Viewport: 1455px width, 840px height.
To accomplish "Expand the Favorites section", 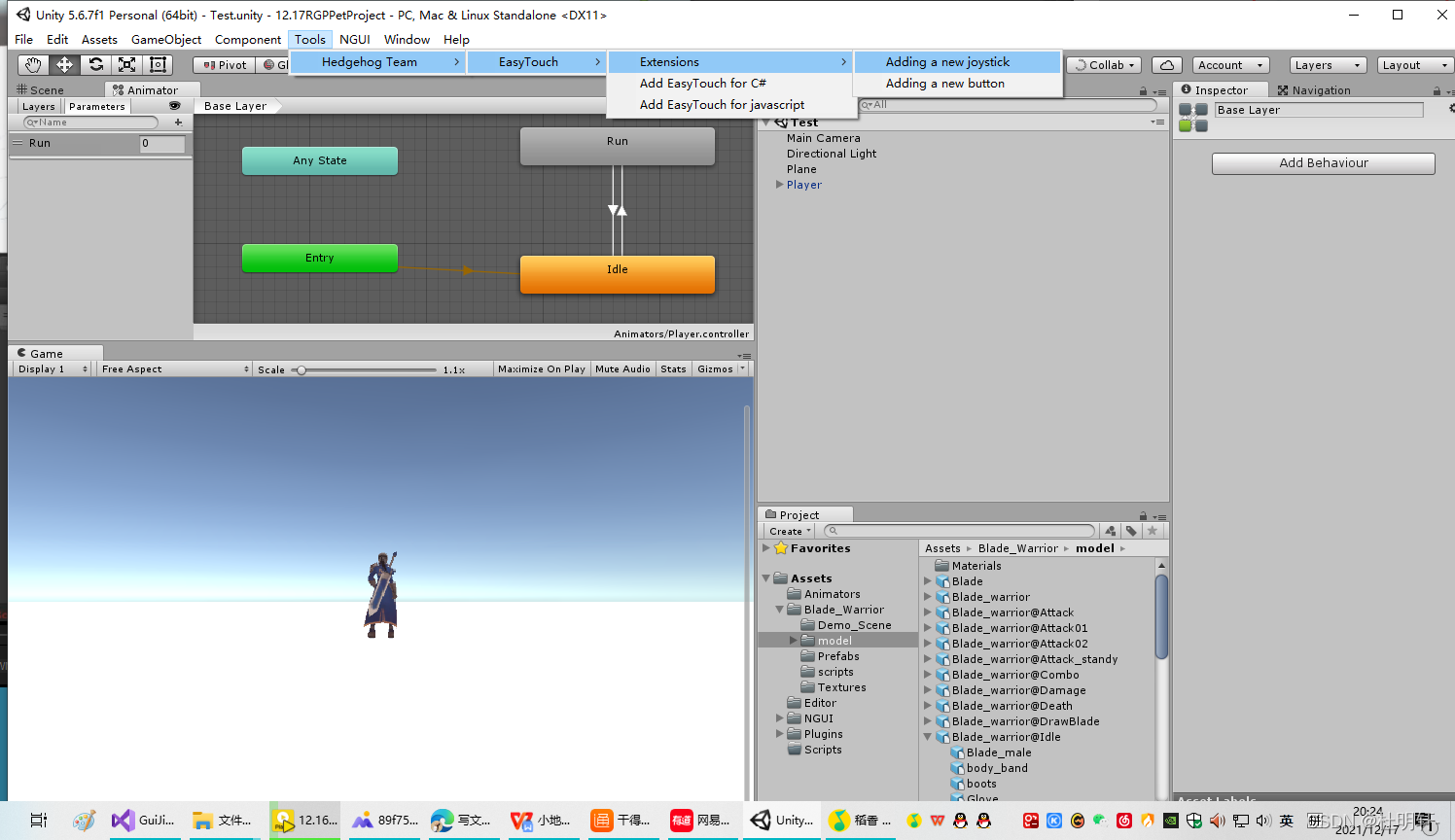I will click(x=766, y=548).
